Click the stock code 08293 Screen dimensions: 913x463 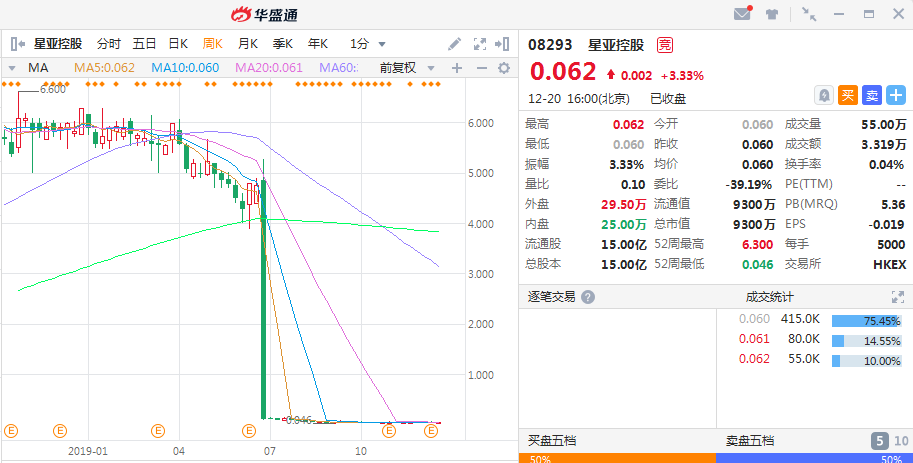click(x=550, y=45)
